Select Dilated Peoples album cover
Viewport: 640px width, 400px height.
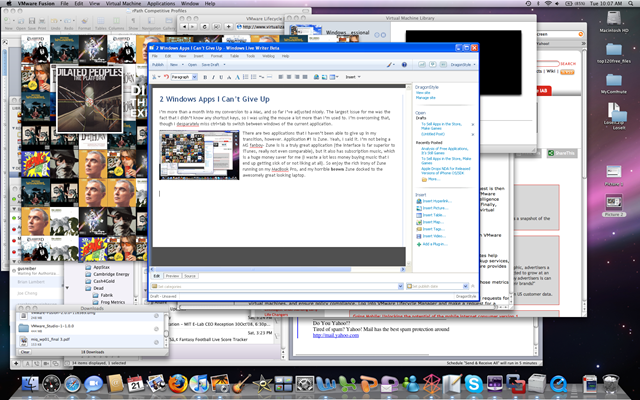click(89, 99)
